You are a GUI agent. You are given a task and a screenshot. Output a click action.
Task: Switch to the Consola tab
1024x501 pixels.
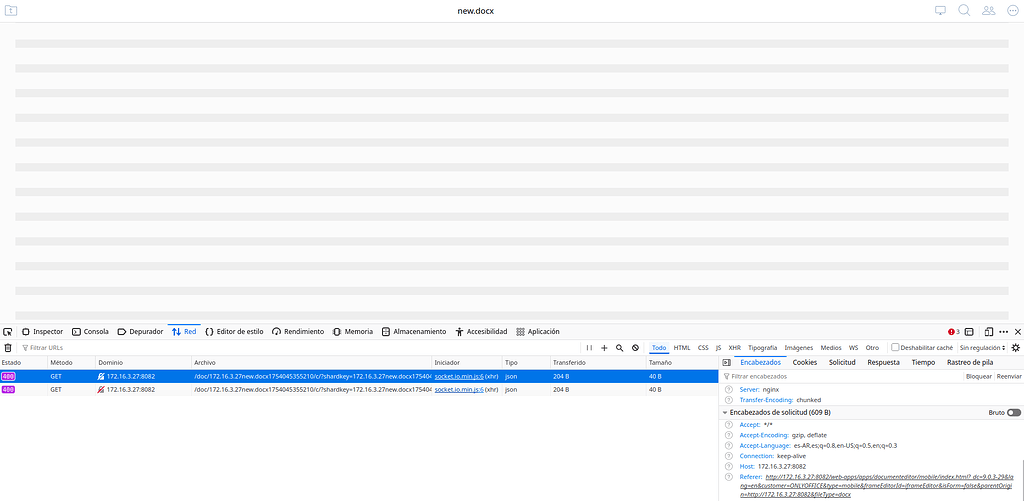tap(90, 331)
